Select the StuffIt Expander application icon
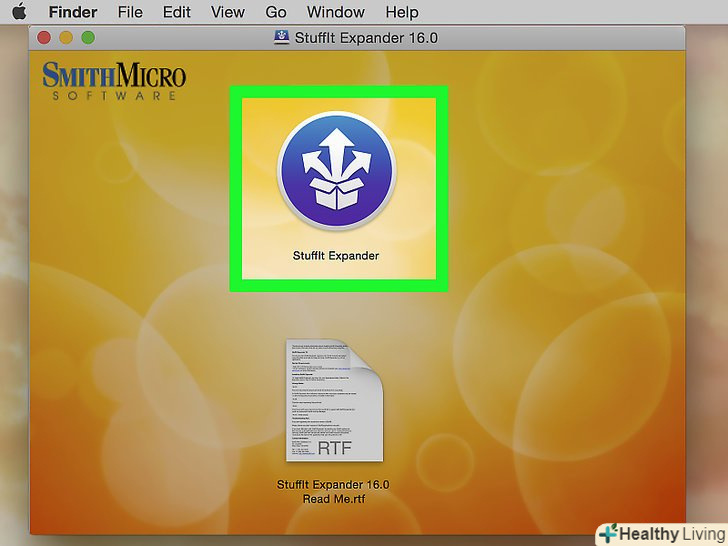This screenshot has width=728, height=546. coord(337,170)
